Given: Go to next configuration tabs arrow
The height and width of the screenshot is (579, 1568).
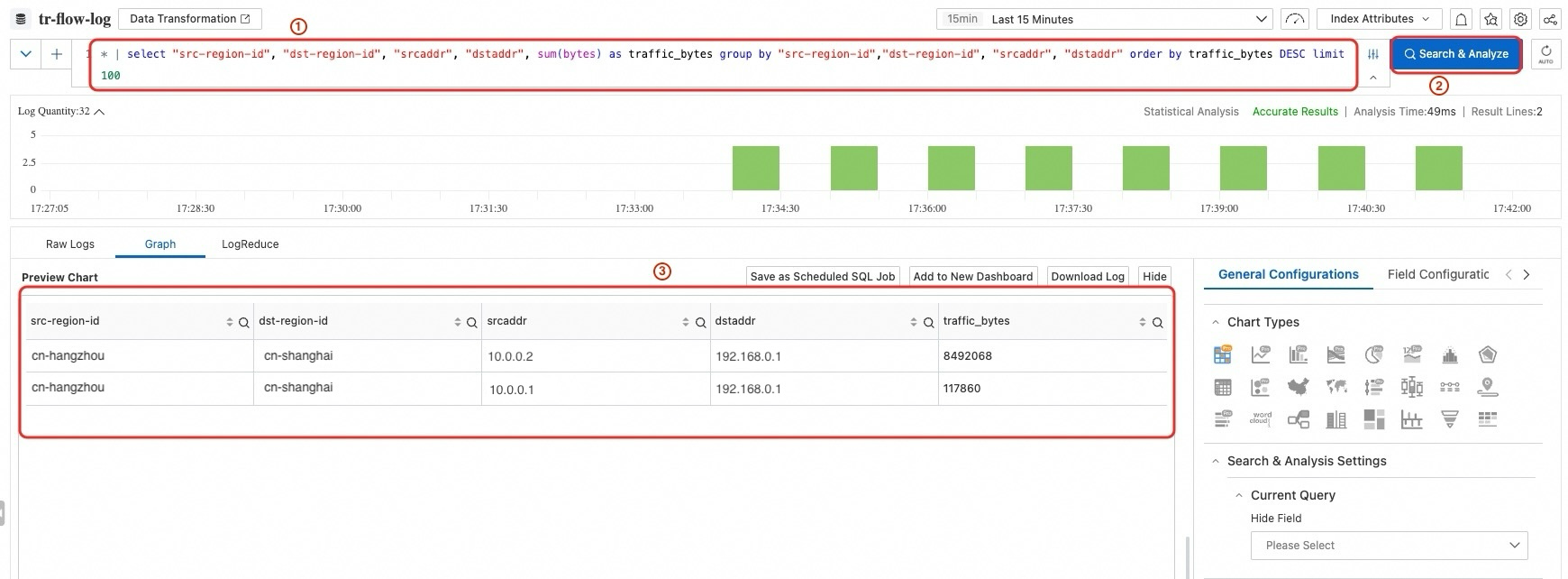Looking at the screenshot, I should click(1527, 274).
